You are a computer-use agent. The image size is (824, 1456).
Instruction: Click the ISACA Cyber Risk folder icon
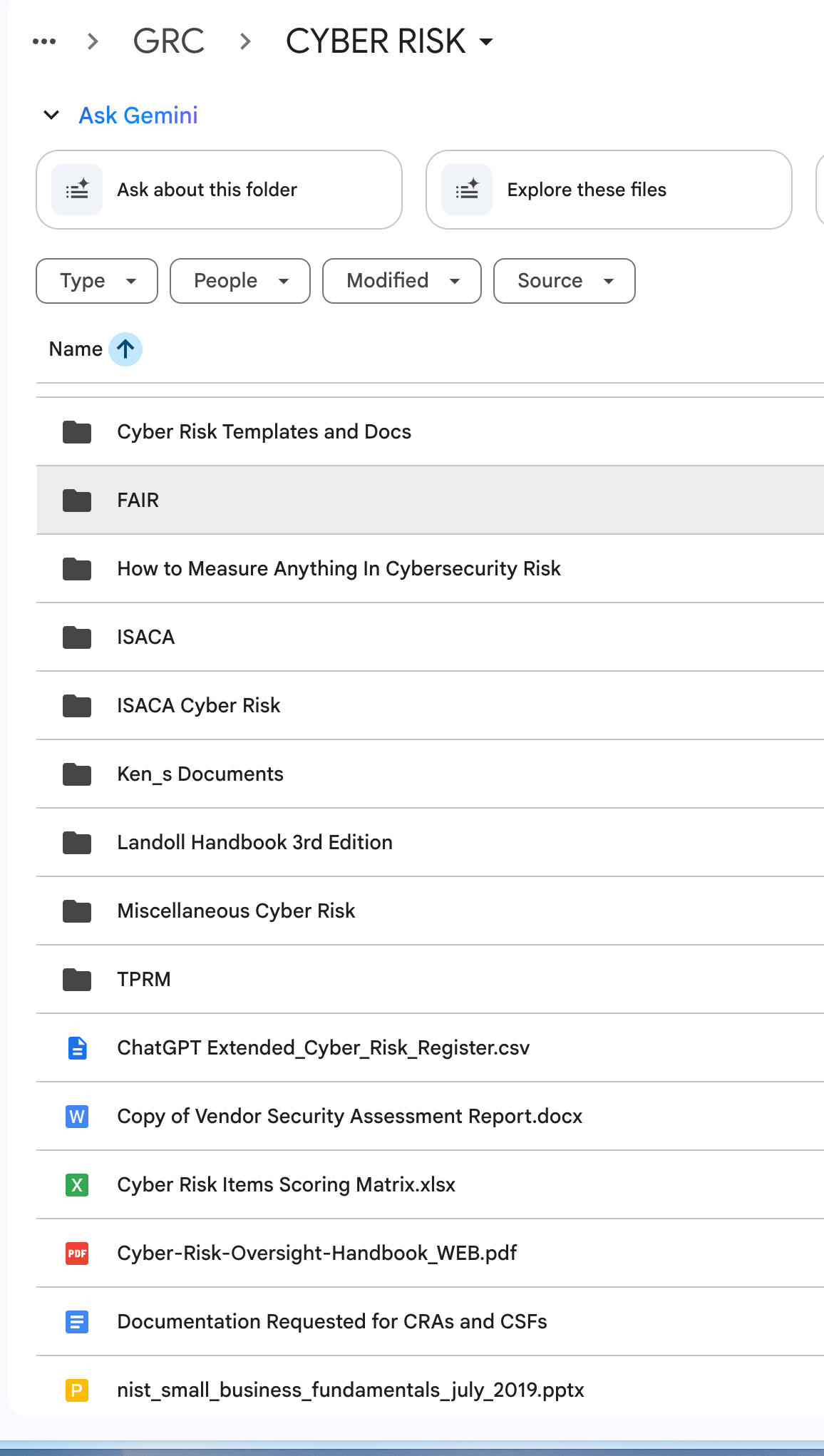[77, 706]
